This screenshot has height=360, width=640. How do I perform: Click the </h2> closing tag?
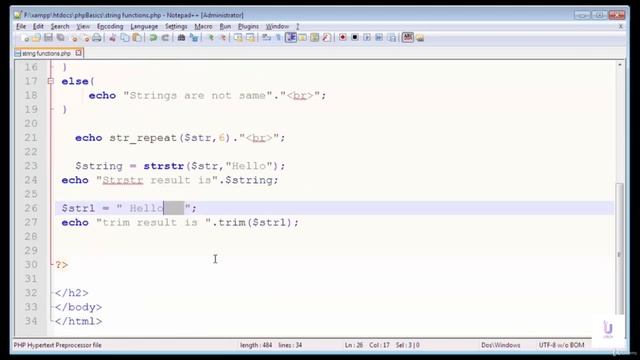(x=71, y=293)
